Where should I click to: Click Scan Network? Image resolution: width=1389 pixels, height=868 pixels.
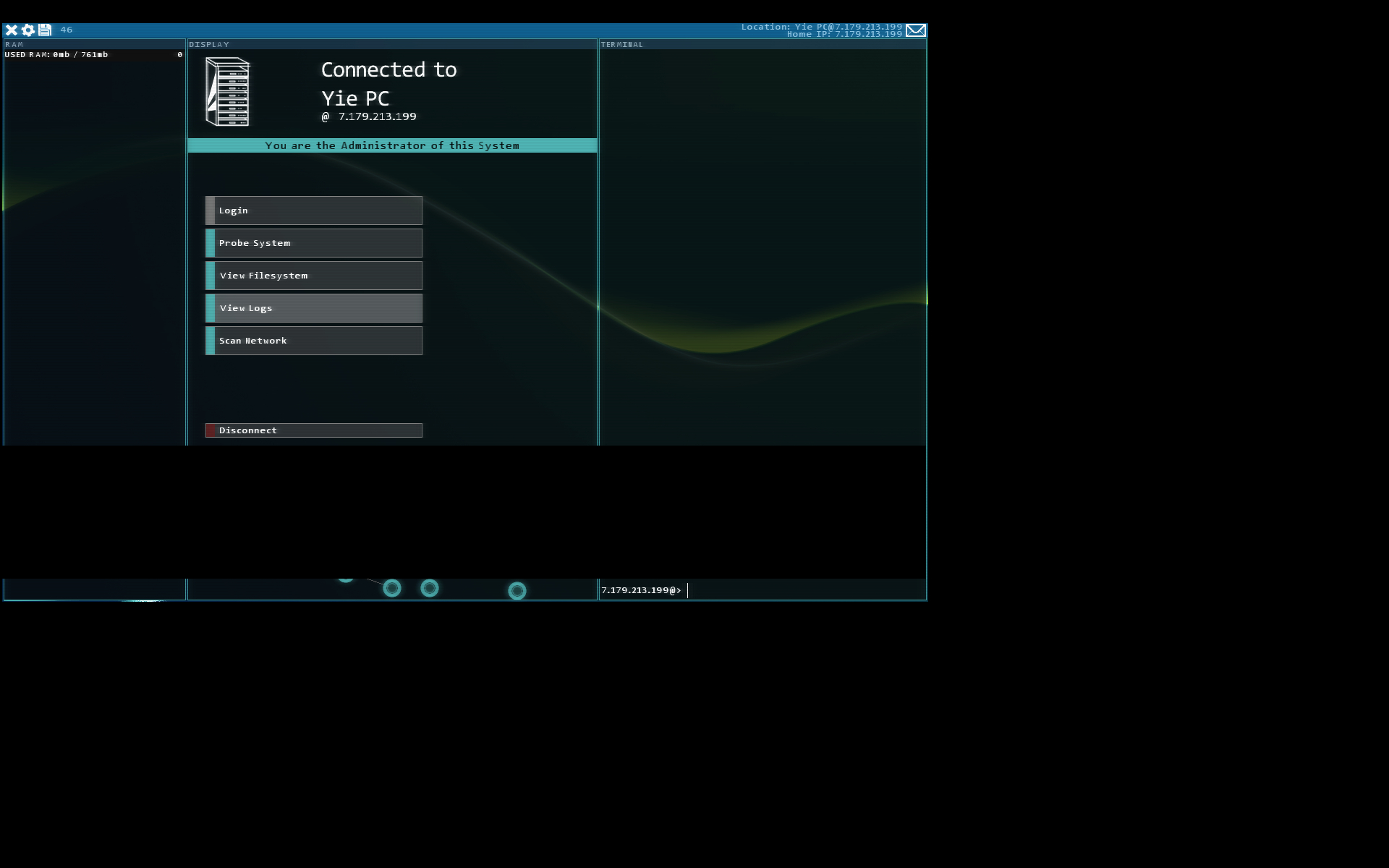(313, 341)
